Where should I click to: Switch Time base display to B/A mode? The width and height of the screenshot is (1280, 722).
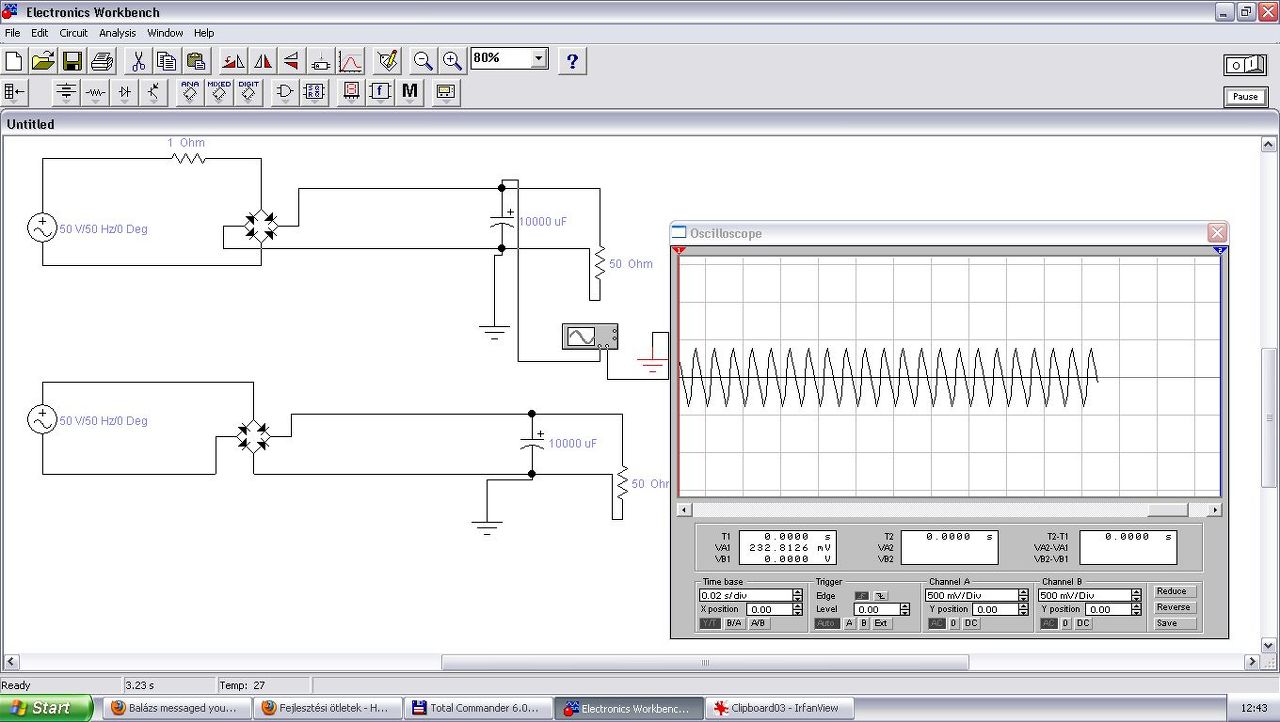click(734, 623)
